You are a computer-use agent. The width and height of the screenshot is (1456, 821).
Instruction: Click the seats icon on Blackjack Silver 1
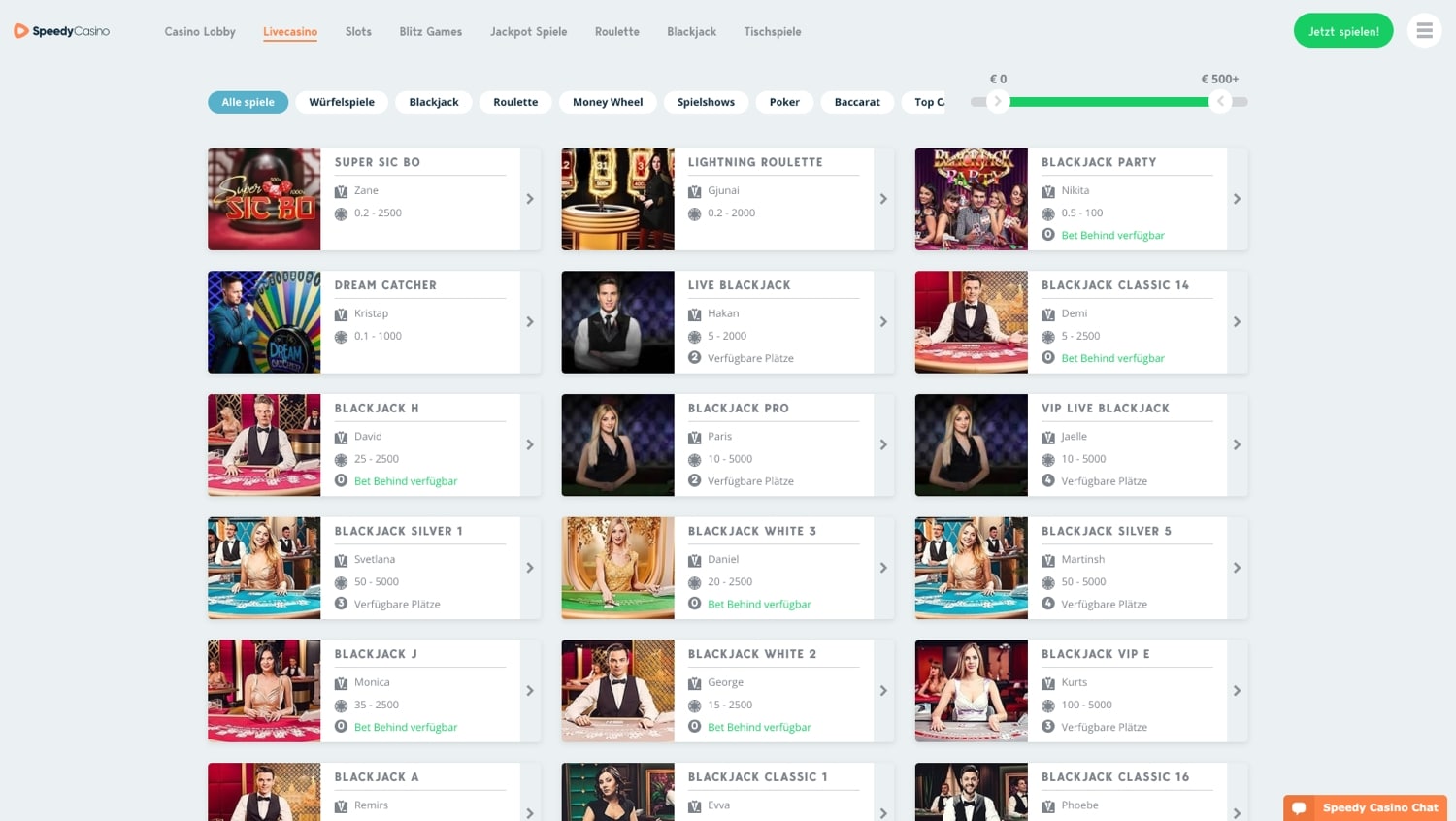point(341,604)
